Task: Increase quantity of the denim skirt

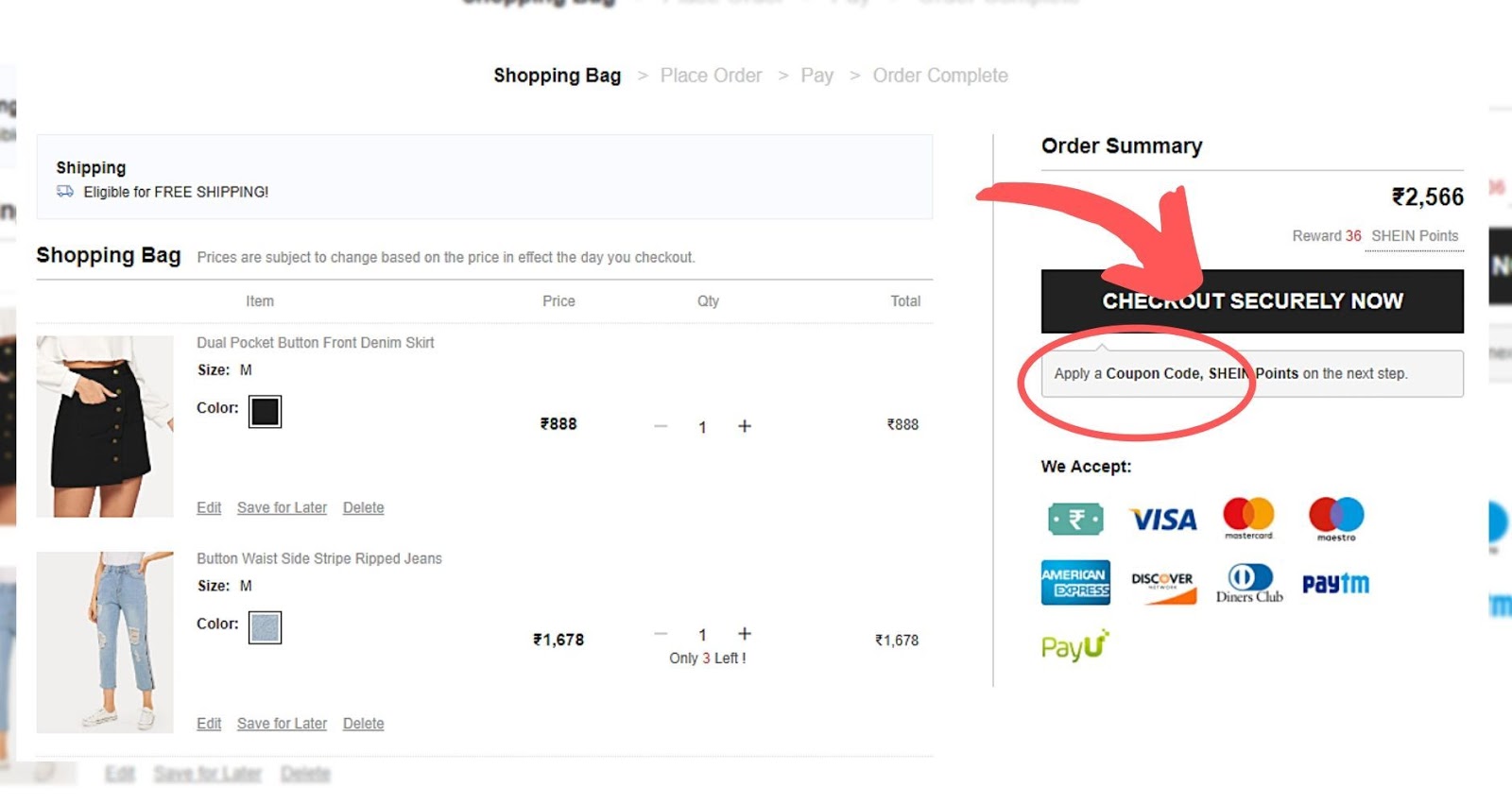Action: (x=746, y=426)
